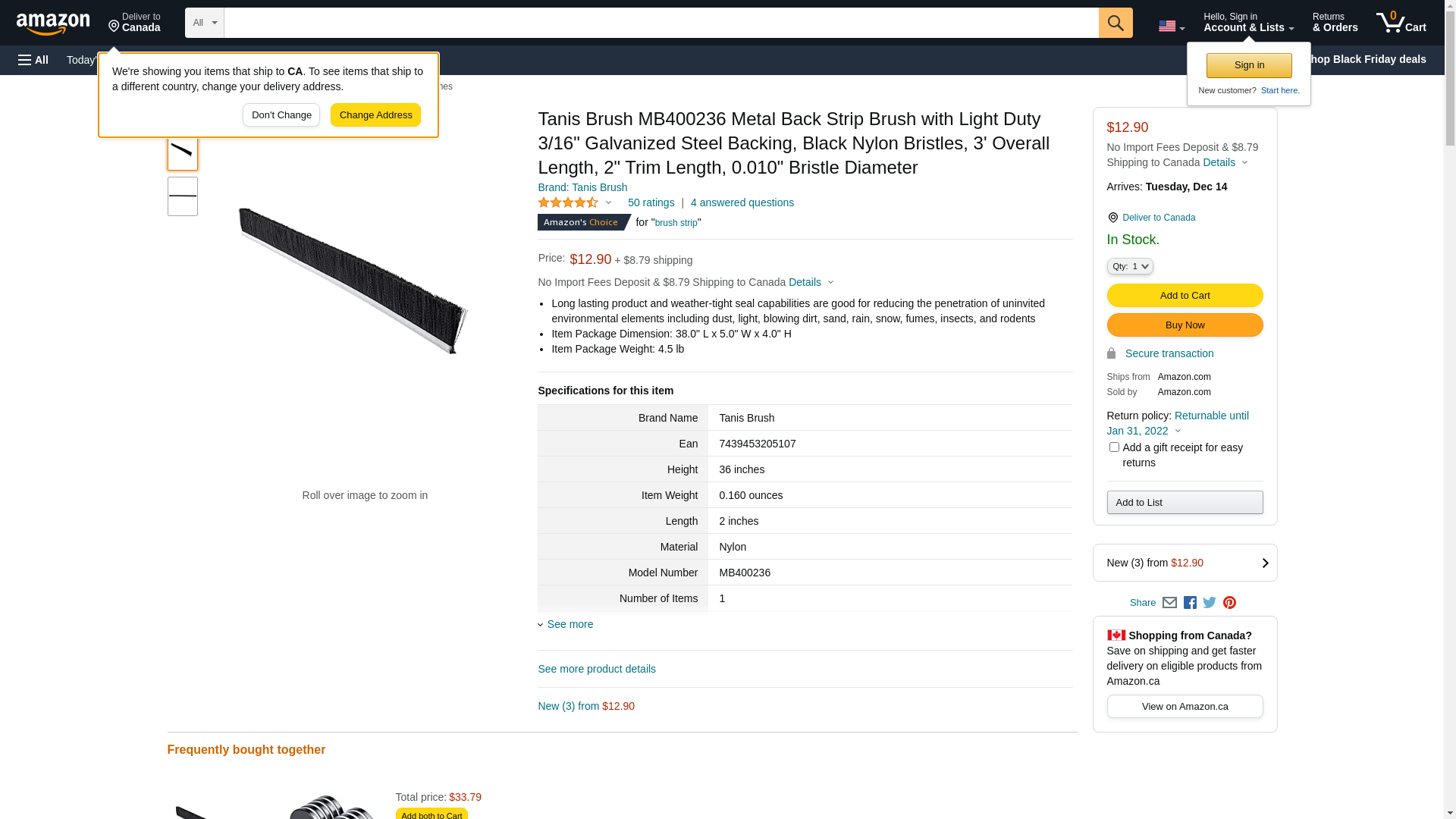Check the gift receipt checkbox
Viewport: 1456px width, 819px height.
pos(1114,447)
